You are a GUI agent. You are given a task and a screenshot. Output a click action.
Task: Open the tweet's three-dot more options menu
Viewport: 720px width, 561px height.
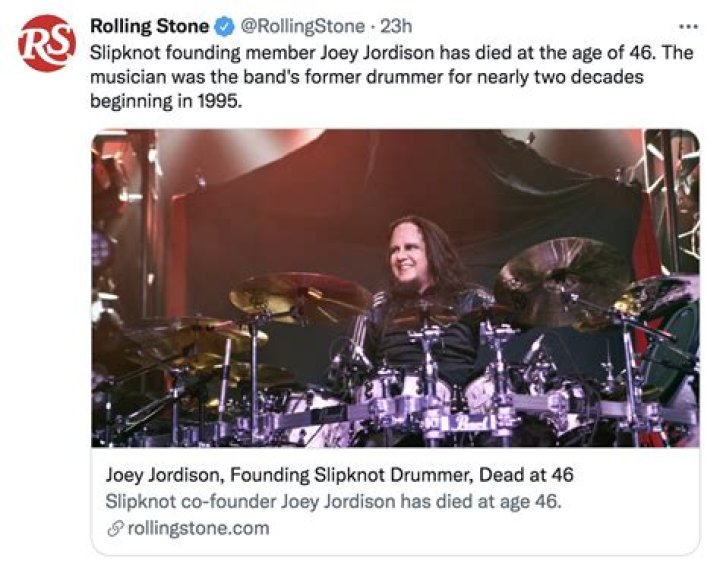(x=686, y=26)
